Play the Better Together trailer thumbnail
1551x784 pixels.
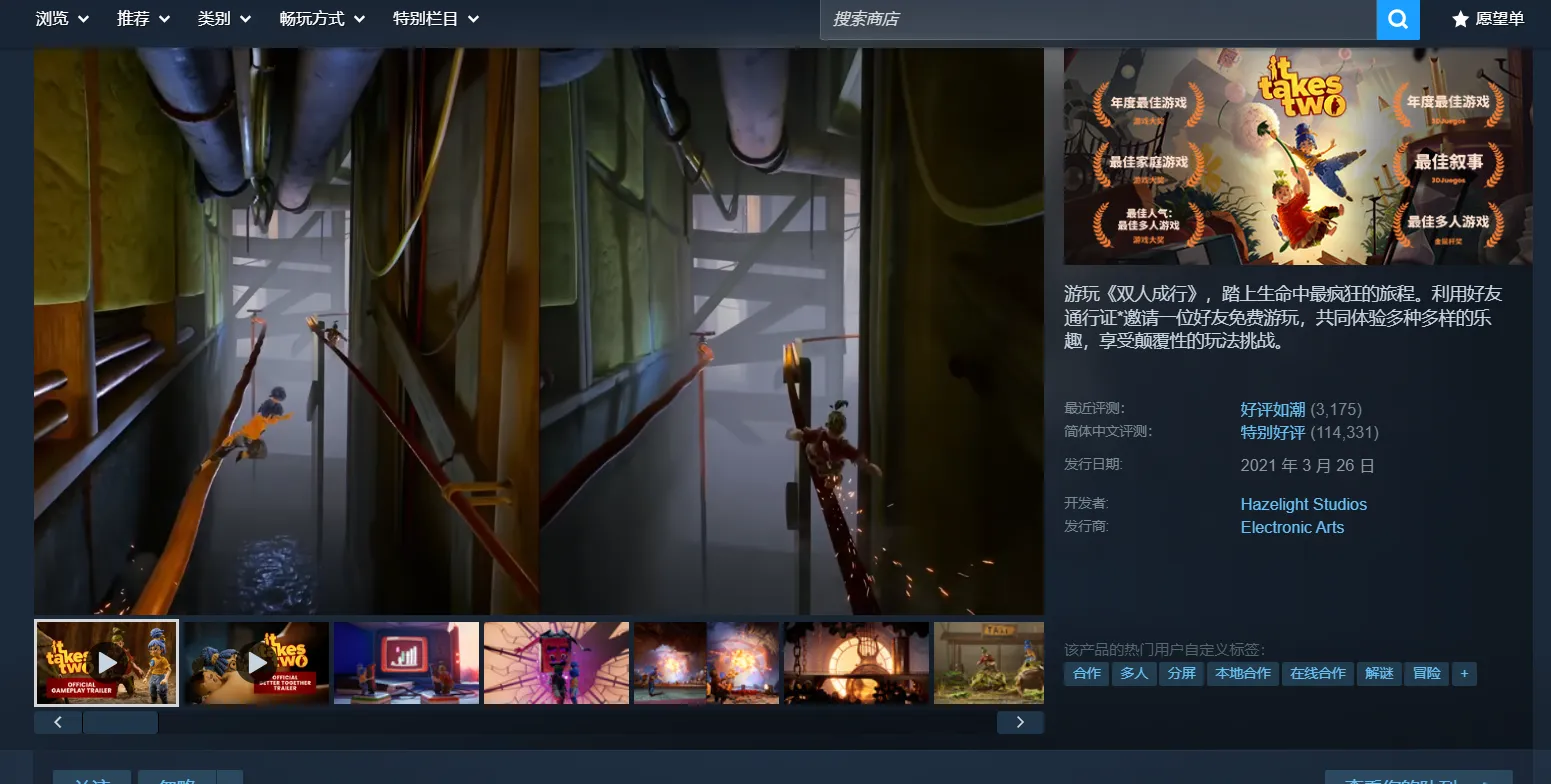pos(256,663)
